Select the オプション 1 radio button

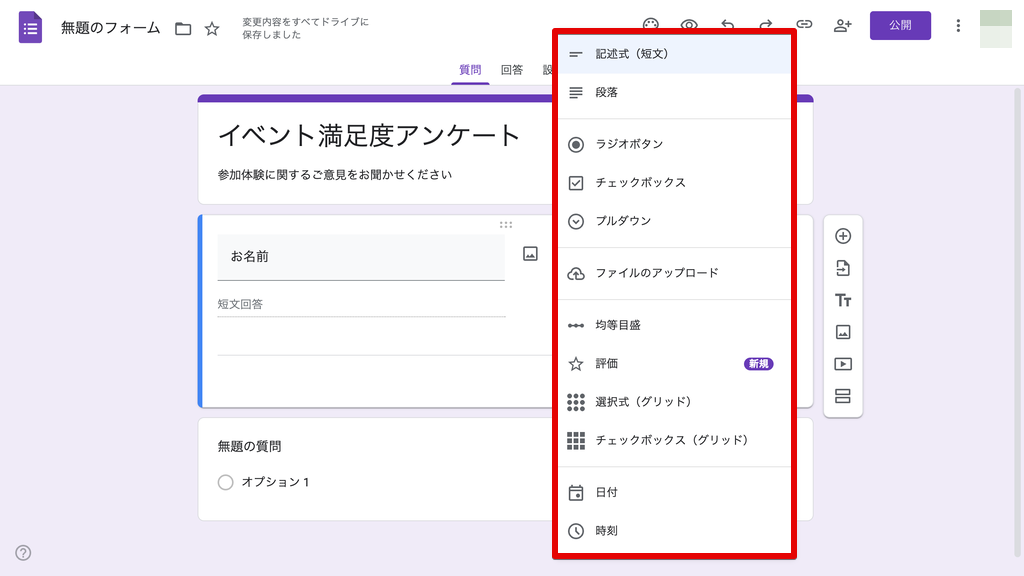coord(226,482)
